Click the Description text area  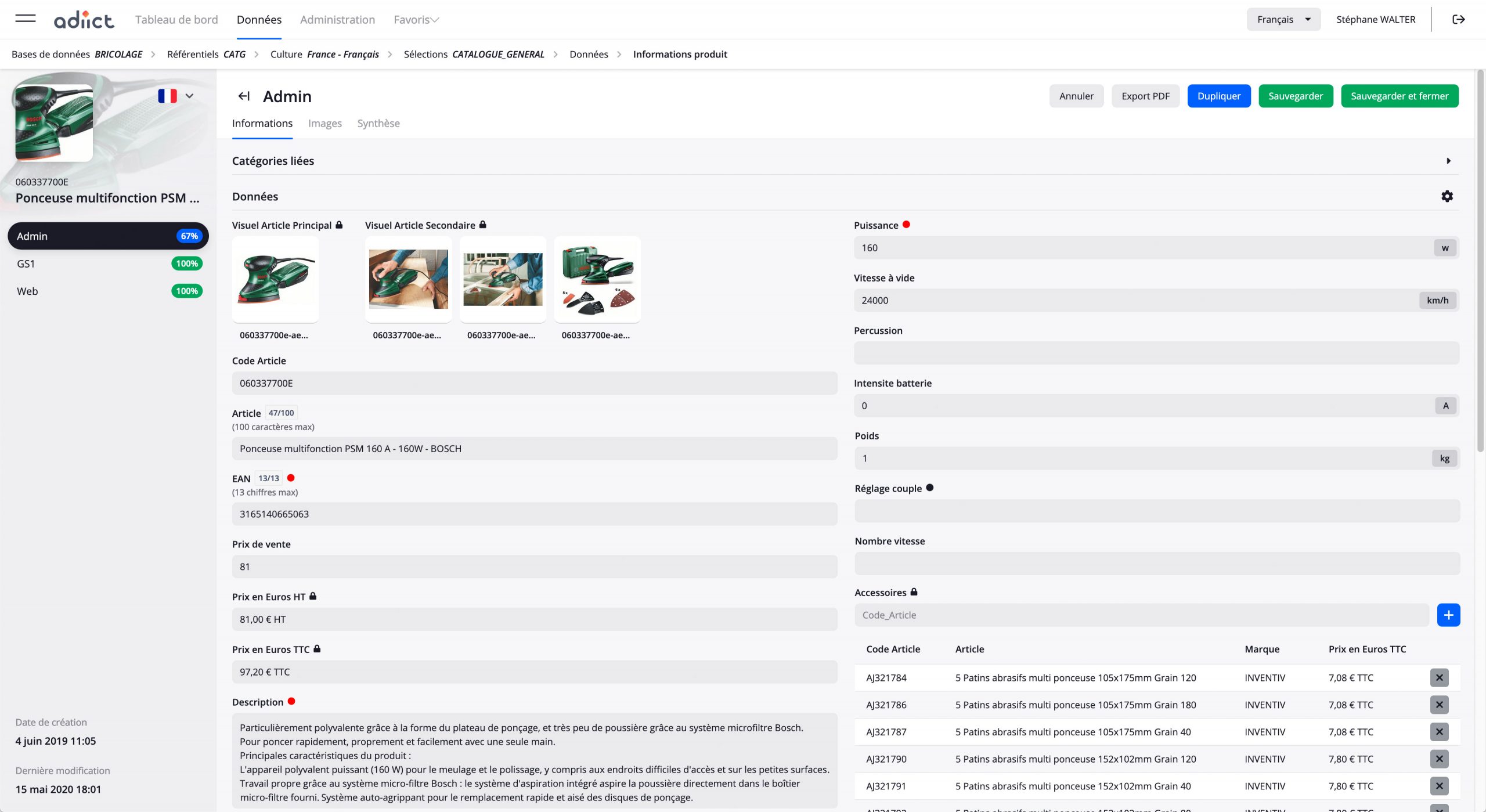click(x=535, y=761)
